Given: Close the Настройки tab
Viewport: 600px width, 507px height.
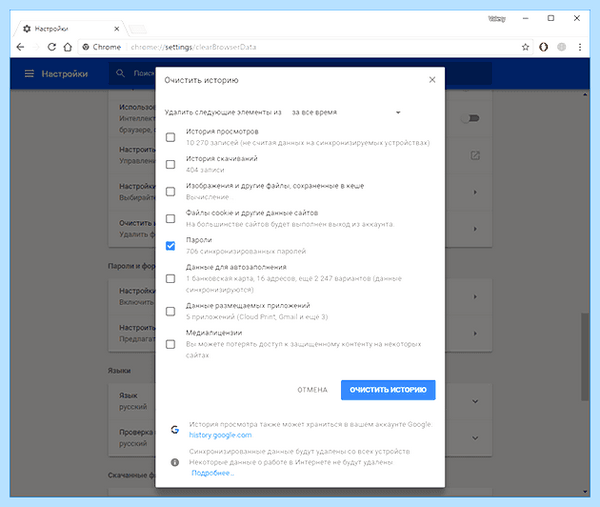Looking at the screenshot, I should tap(117, 29).
